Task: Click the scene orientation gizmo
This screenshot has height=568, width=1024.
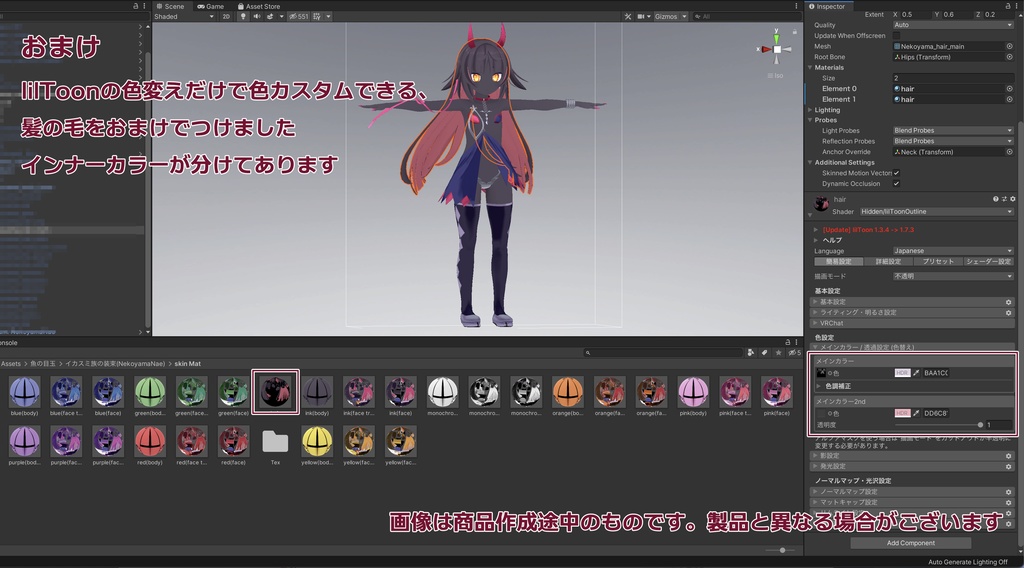Action: click(x=776, y=48)
